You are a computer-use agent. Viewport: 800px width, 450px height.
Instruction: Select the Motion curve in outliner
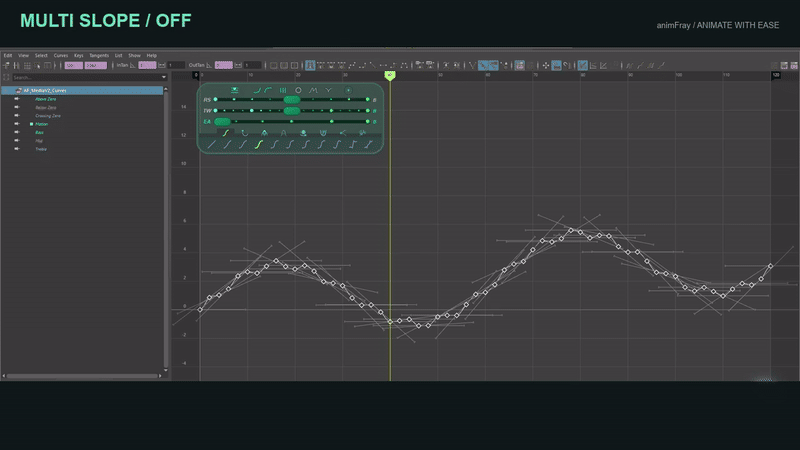[x=42, y=124]
